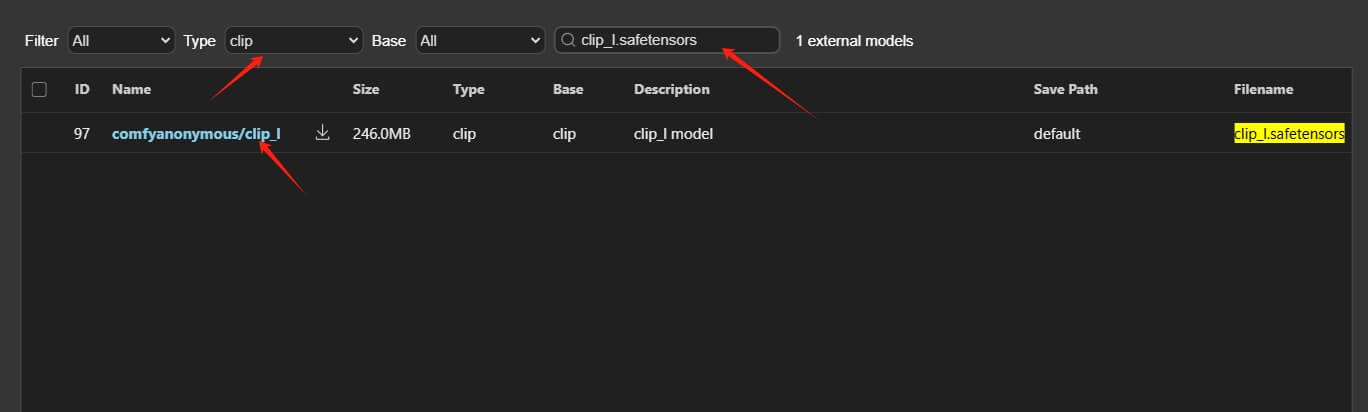Click the Save Path column header
The width and height of the screenshot is (1368, 412).
coord(1065,90)
